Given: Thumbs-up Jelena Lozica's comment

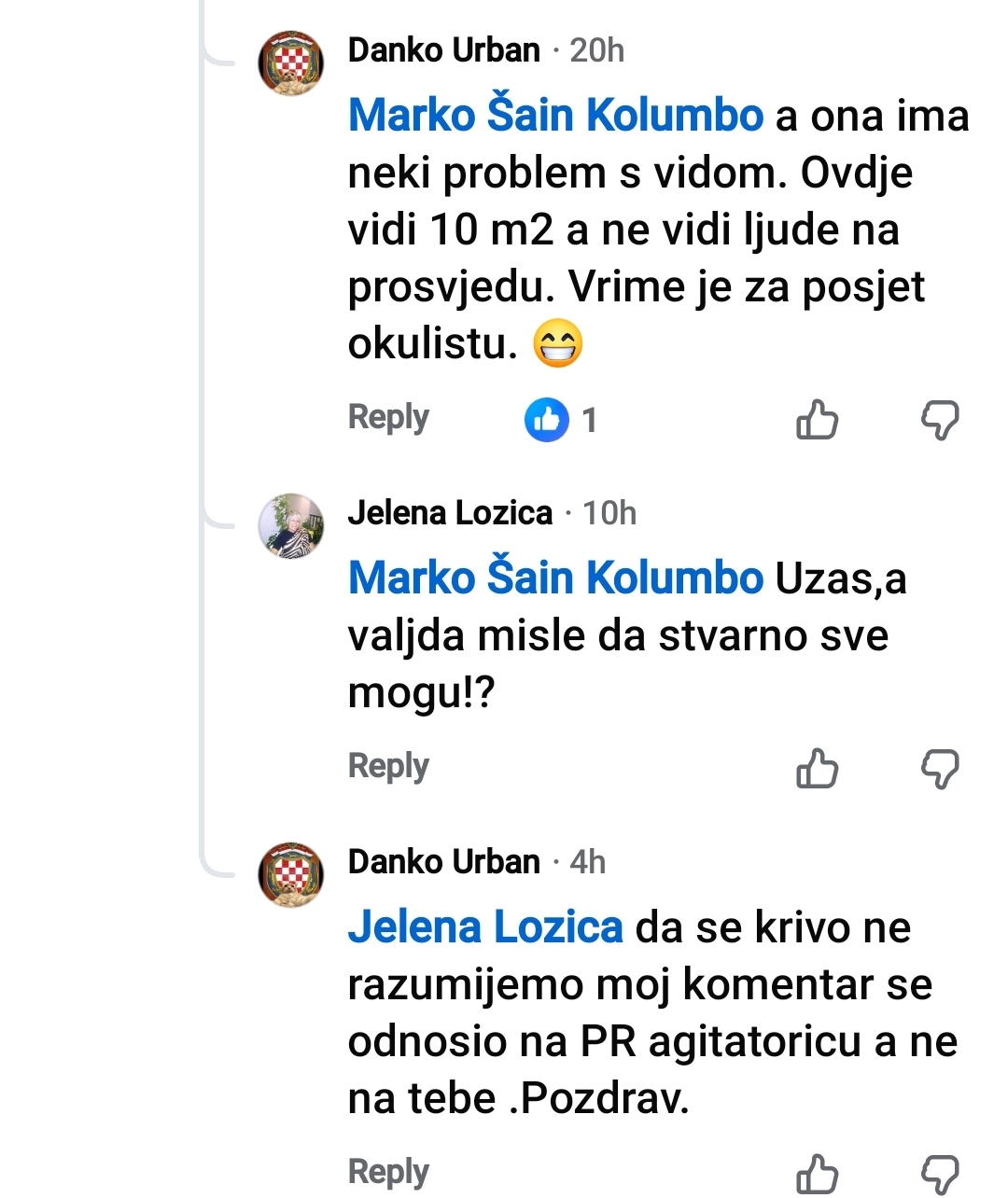Looking at the screenshot, I should point(817,769).
